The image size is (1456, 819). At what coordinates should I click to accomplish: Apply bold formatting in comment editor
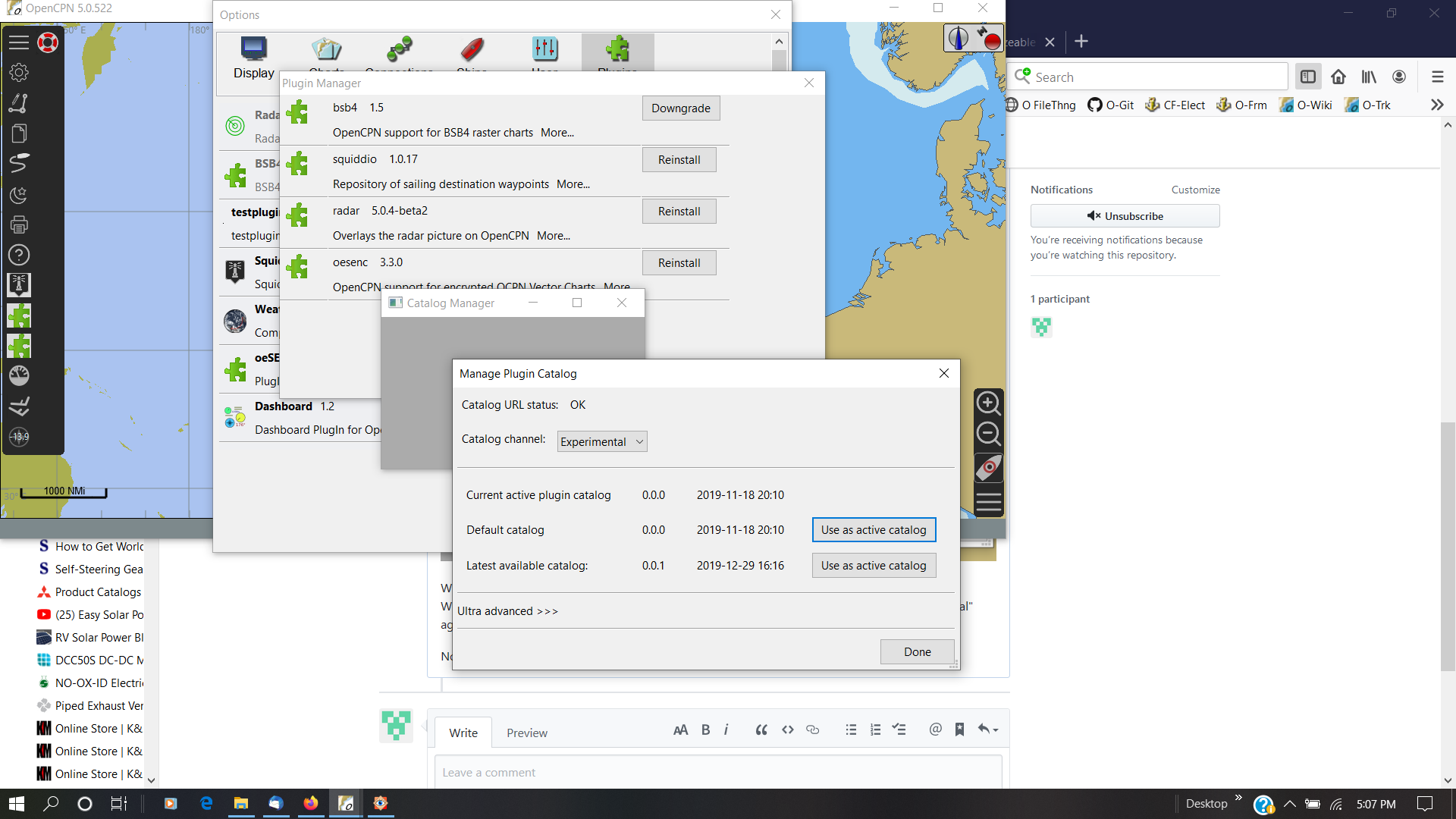pos(705,730)
